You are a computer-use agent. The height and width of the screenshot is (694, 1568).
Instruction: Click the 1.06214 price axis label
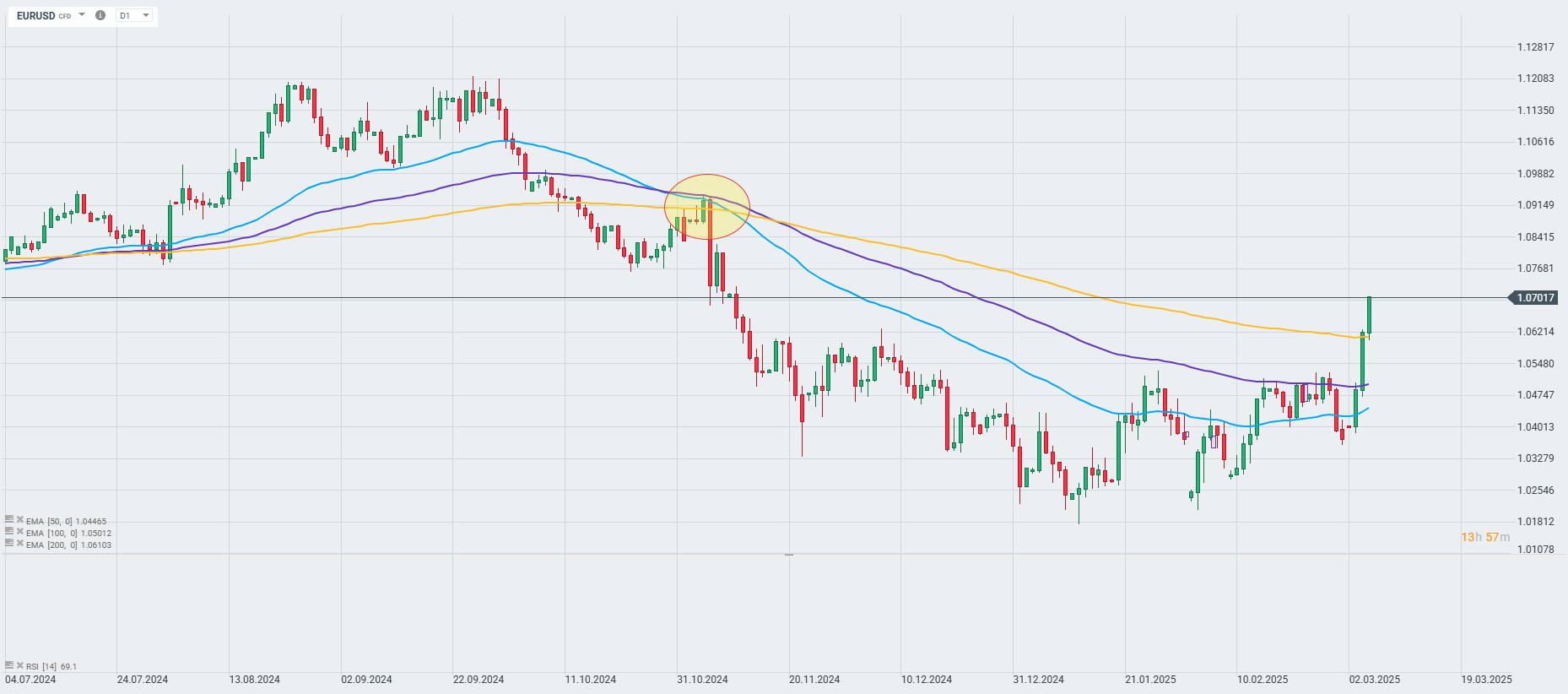pos(1536,332)
